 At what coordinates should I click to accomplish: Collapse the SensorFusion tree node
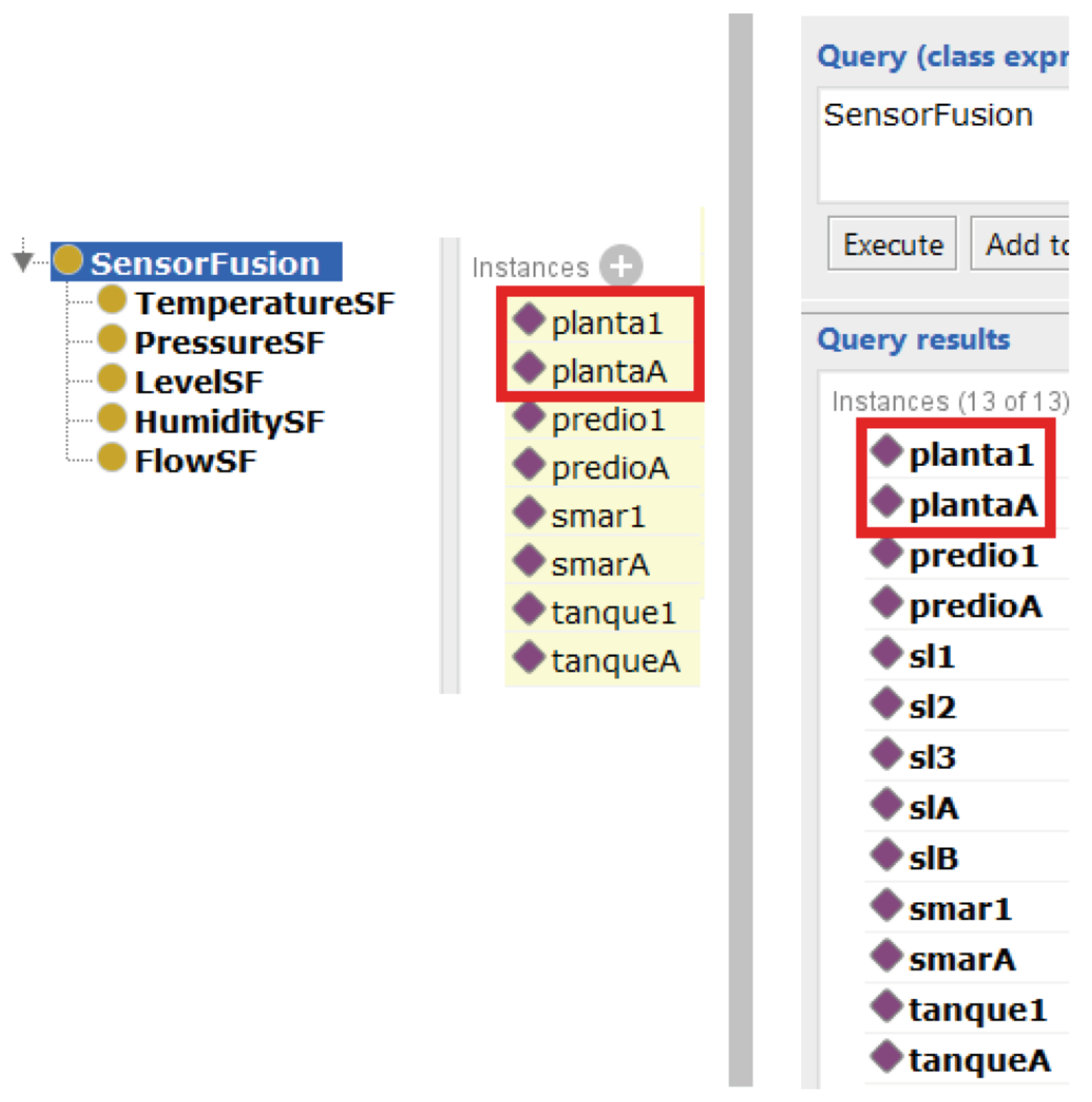point(23,259)
